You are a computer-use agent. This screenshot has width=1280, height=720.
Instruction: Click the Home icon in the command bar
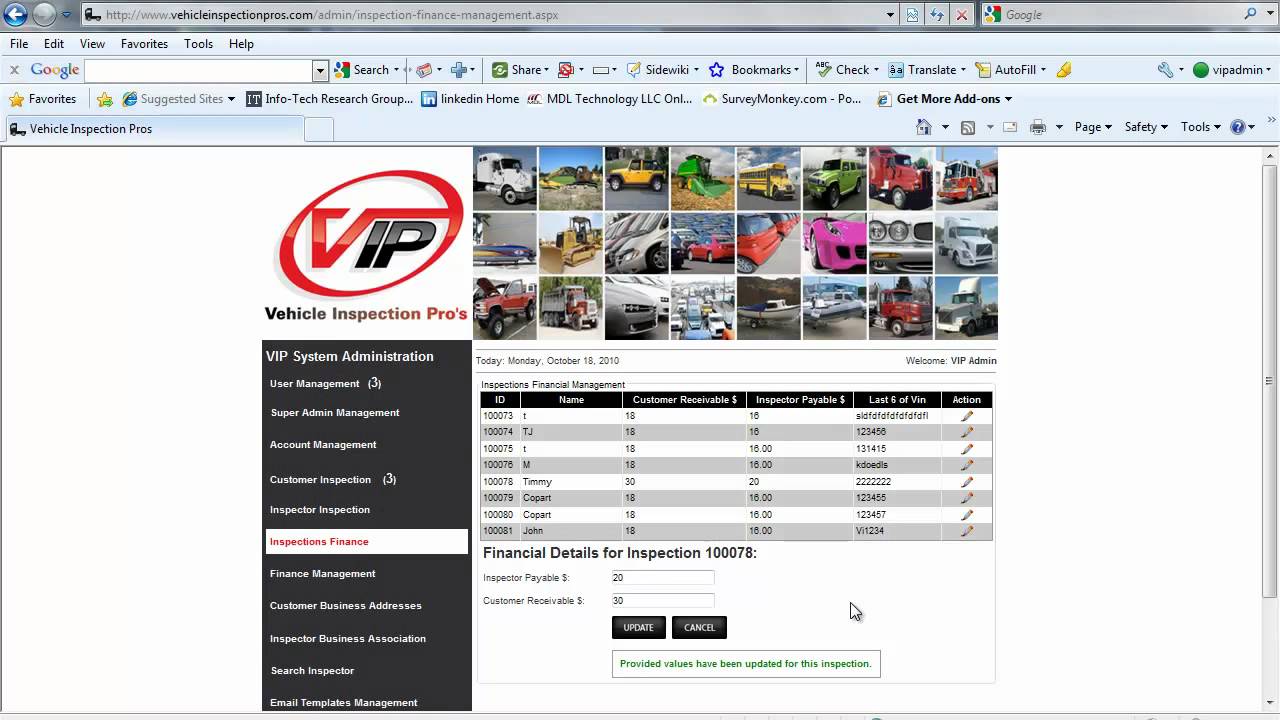(x=924, y=127)
